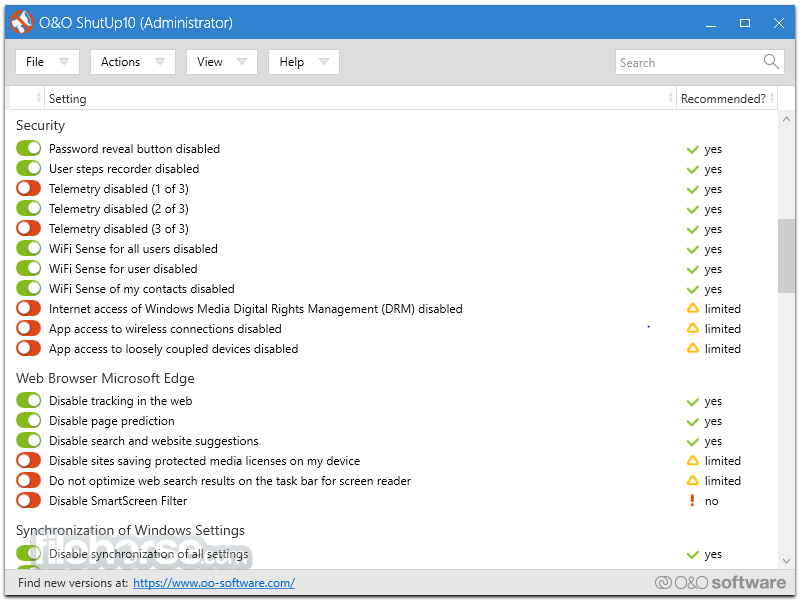
Task: Click the green checkmark for WiFi Sense for all users
Action: click(x=692, y=249)
